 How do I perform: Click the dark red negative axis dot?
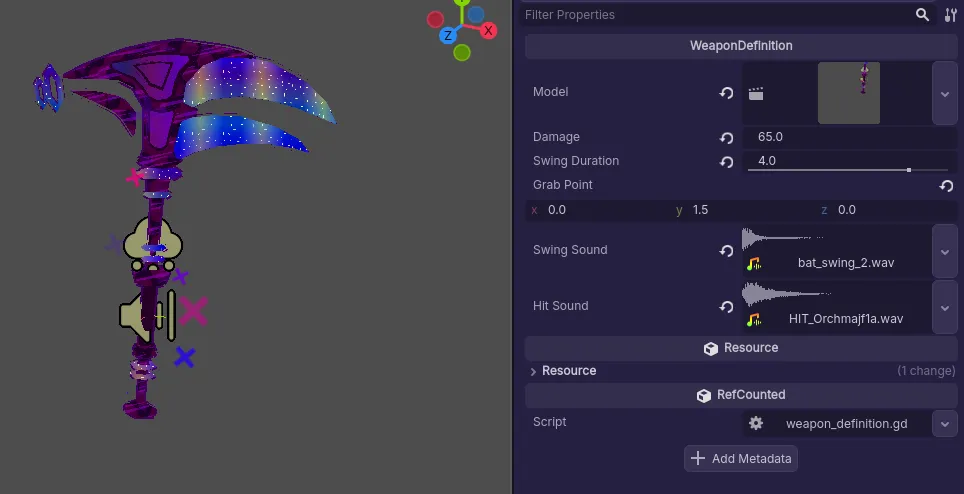(x=435, y=20)
